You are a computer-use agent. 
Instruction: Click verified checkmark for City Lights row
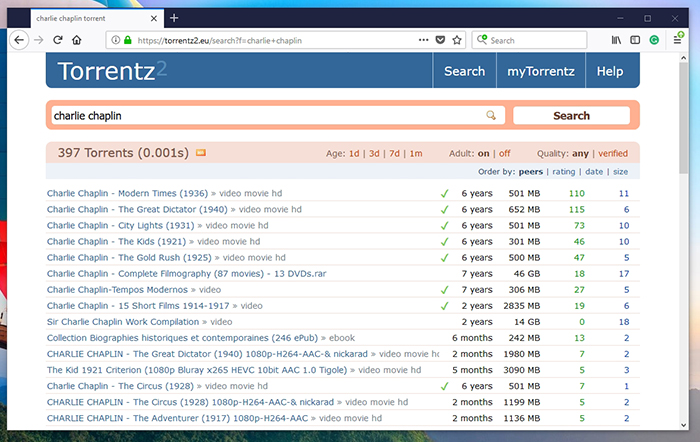pos(444,225)
